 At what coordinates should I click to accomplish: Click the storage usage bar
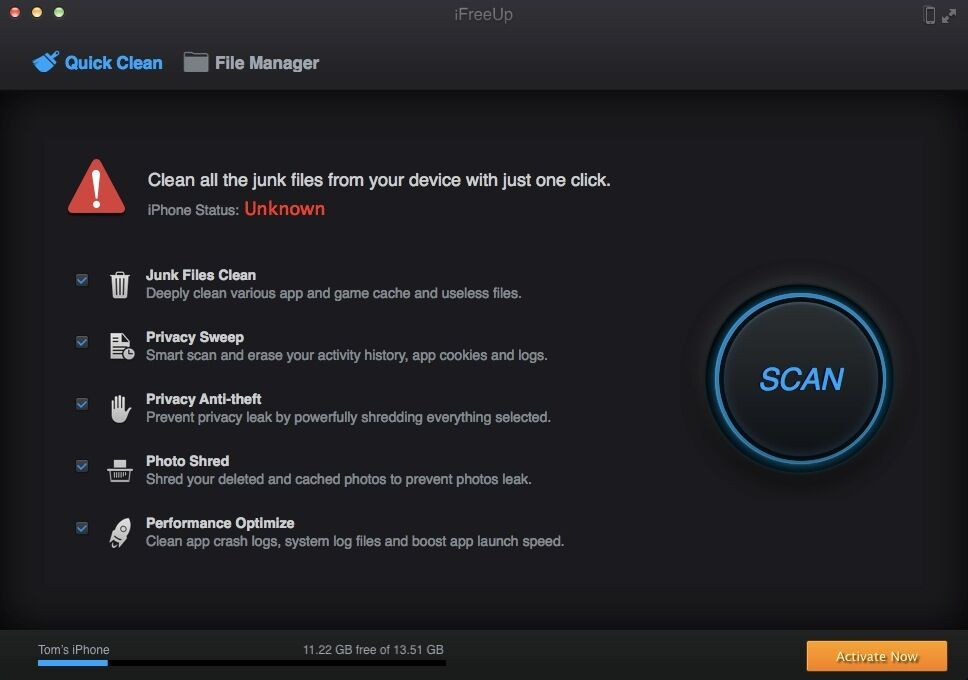[x=241, y=663]
